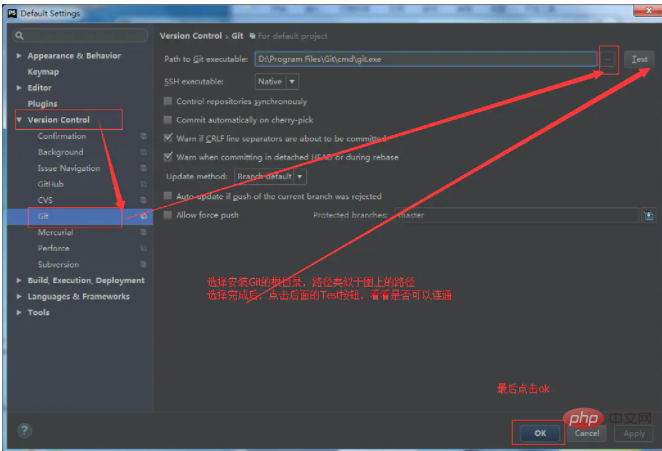This screenshot has height=451, width=662.
Task: Enable Control repositories synchronously checkbox
Action: pos(168,101)
